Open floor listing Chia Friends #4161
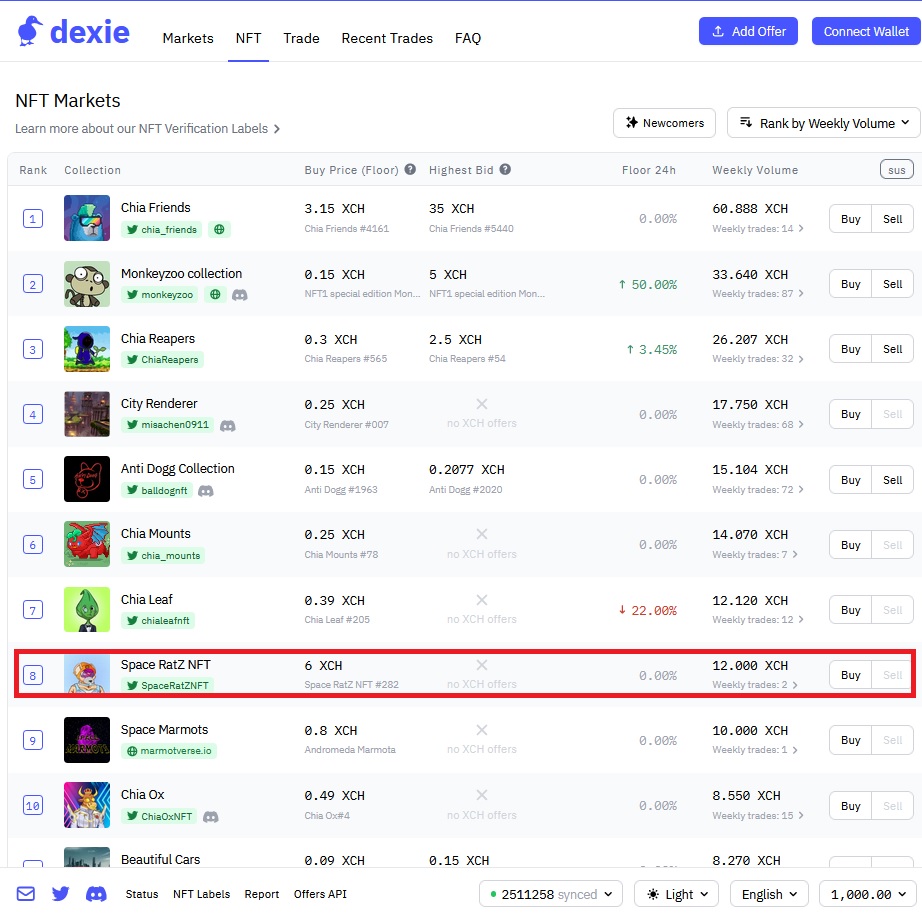The height and width of the screenshot is (920, 922). pos(347,228)
